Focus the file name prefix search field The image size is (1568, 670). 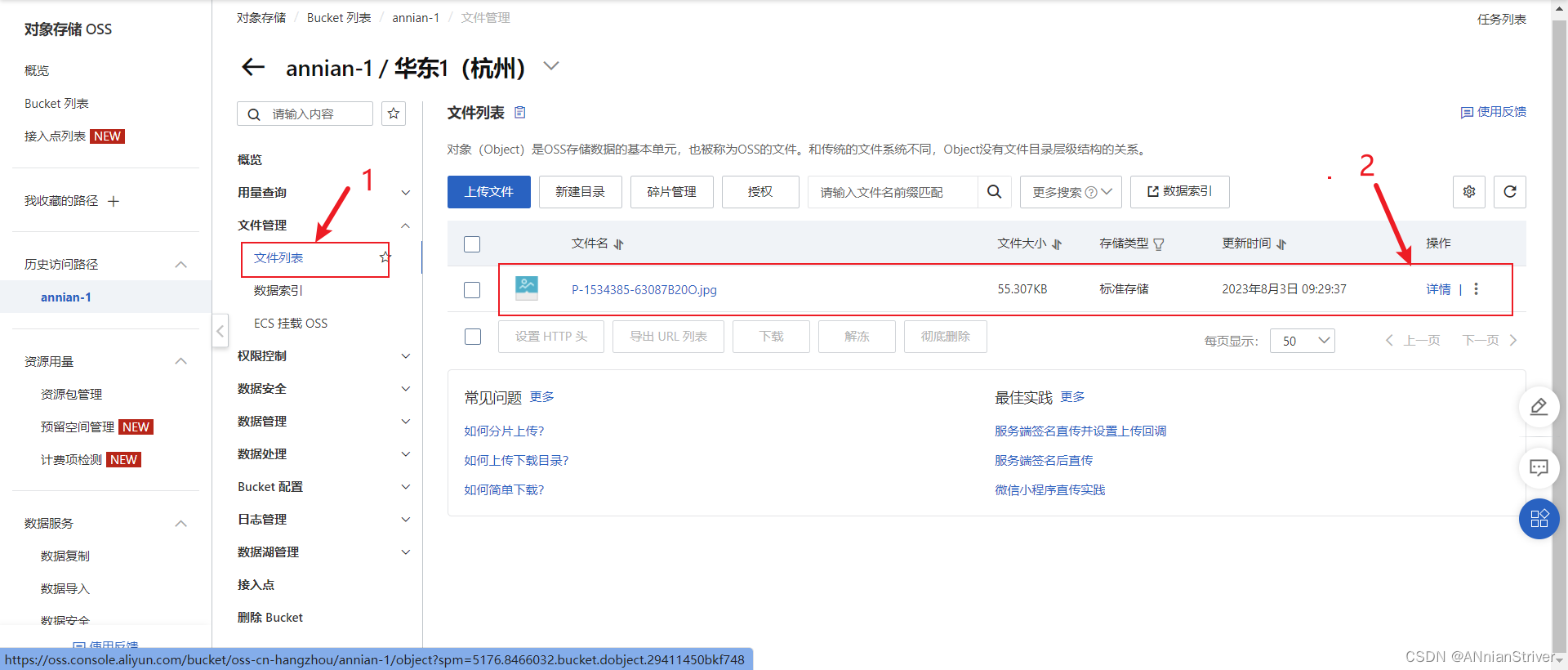point(893,192)
